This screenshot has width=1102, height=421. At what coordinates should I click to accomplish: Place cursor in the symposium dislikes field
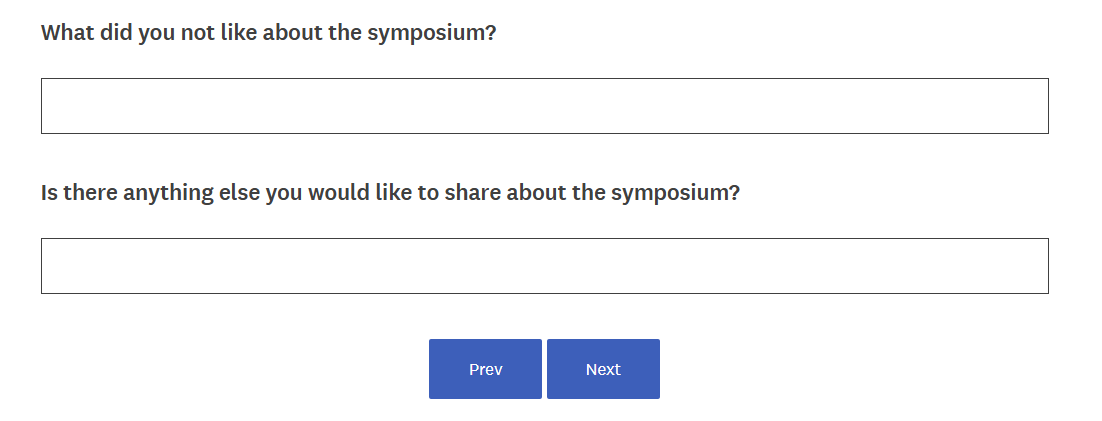click(x=544, y=106)
